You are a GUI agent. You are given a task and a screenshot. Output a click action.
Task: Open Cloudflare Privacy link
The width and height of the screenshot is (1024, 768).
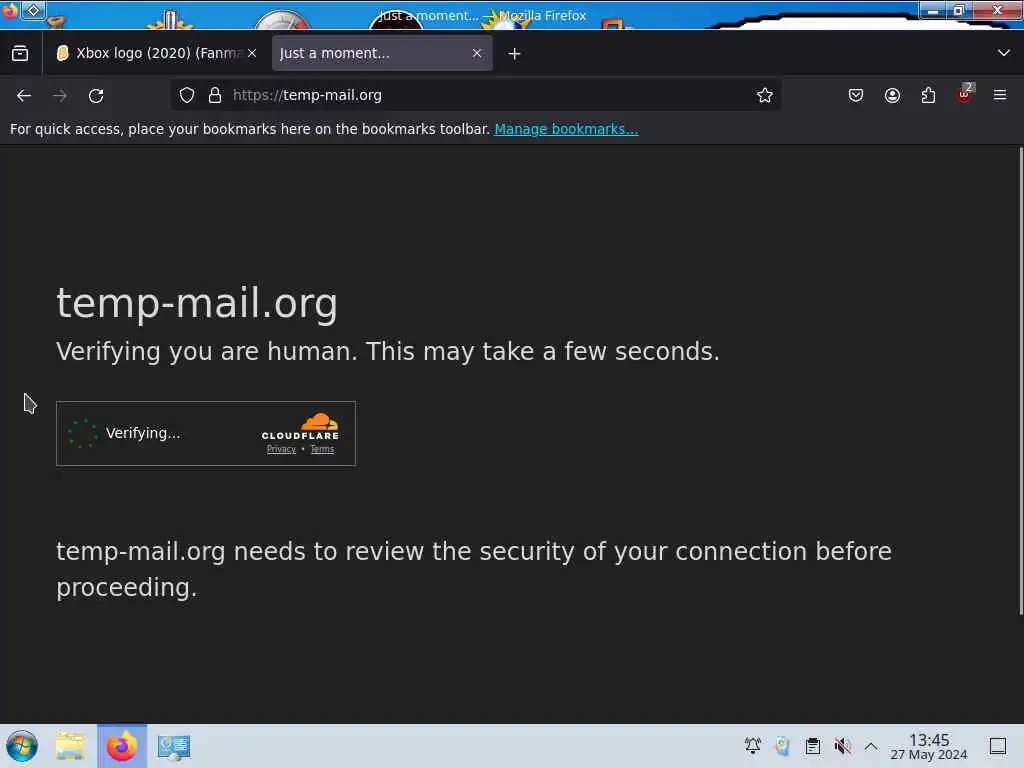[281, 449]
